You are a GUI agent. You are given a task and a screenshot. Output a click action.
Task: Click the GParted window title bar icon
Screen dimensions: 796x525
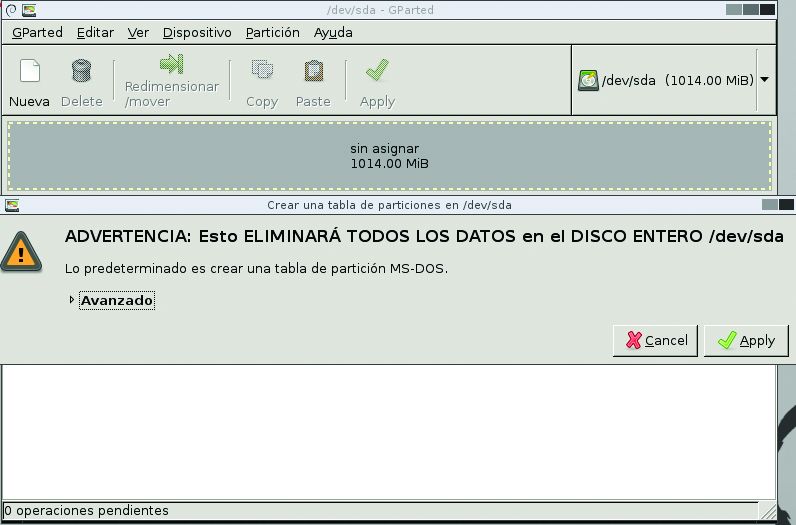coord(29,10)
